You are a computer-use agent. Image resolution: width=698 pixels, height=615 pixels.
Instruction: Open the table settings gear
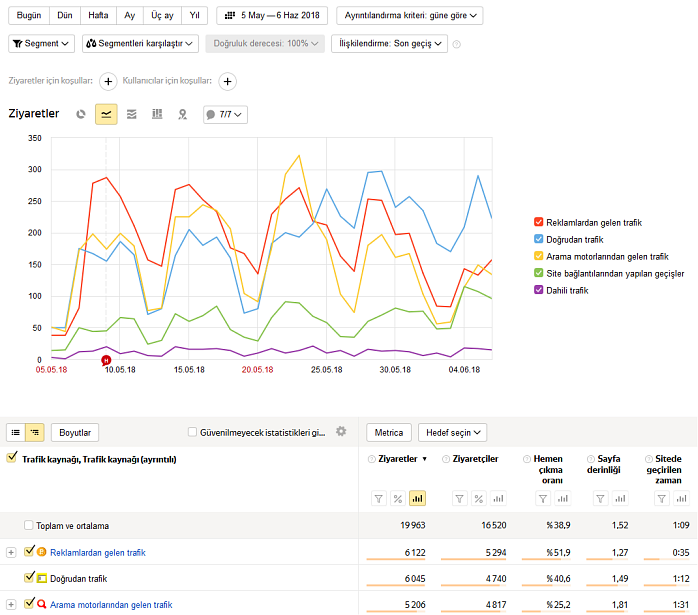(341, 431)
